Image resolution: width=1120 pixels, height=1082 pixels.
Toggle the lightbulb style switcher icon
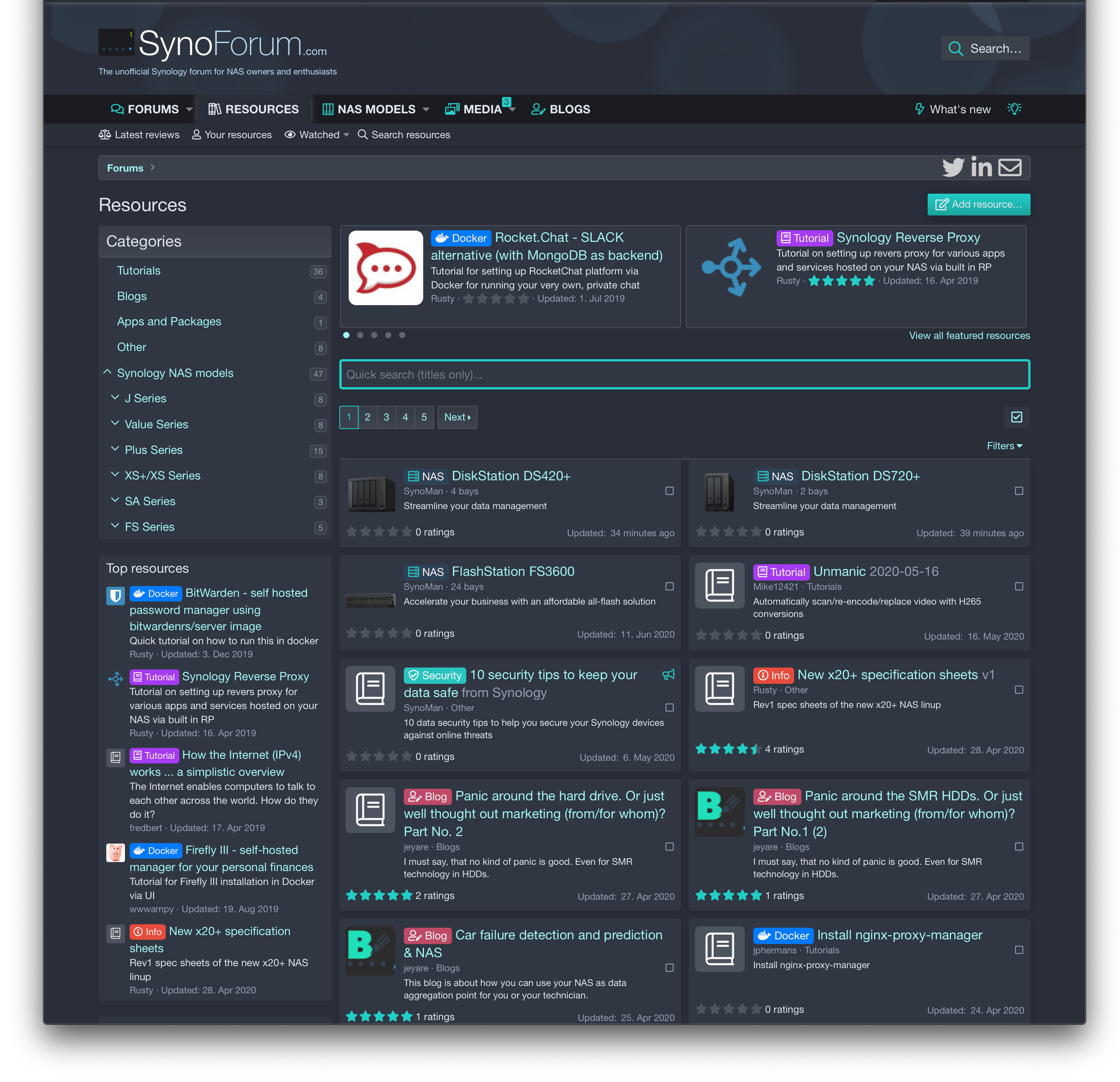(x=1014, y=109)
